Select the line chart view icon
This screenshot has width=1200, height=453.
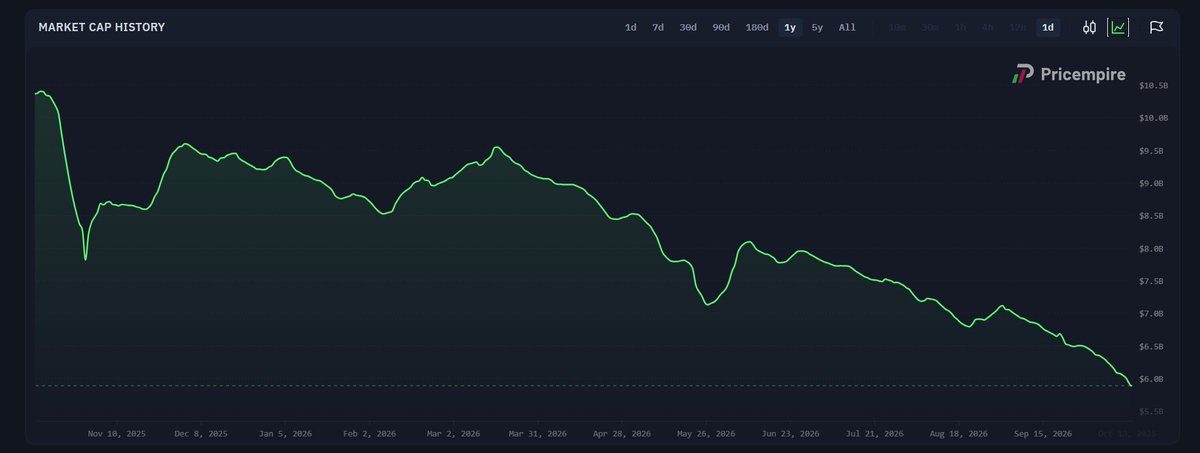click(x=1119, y=27)
